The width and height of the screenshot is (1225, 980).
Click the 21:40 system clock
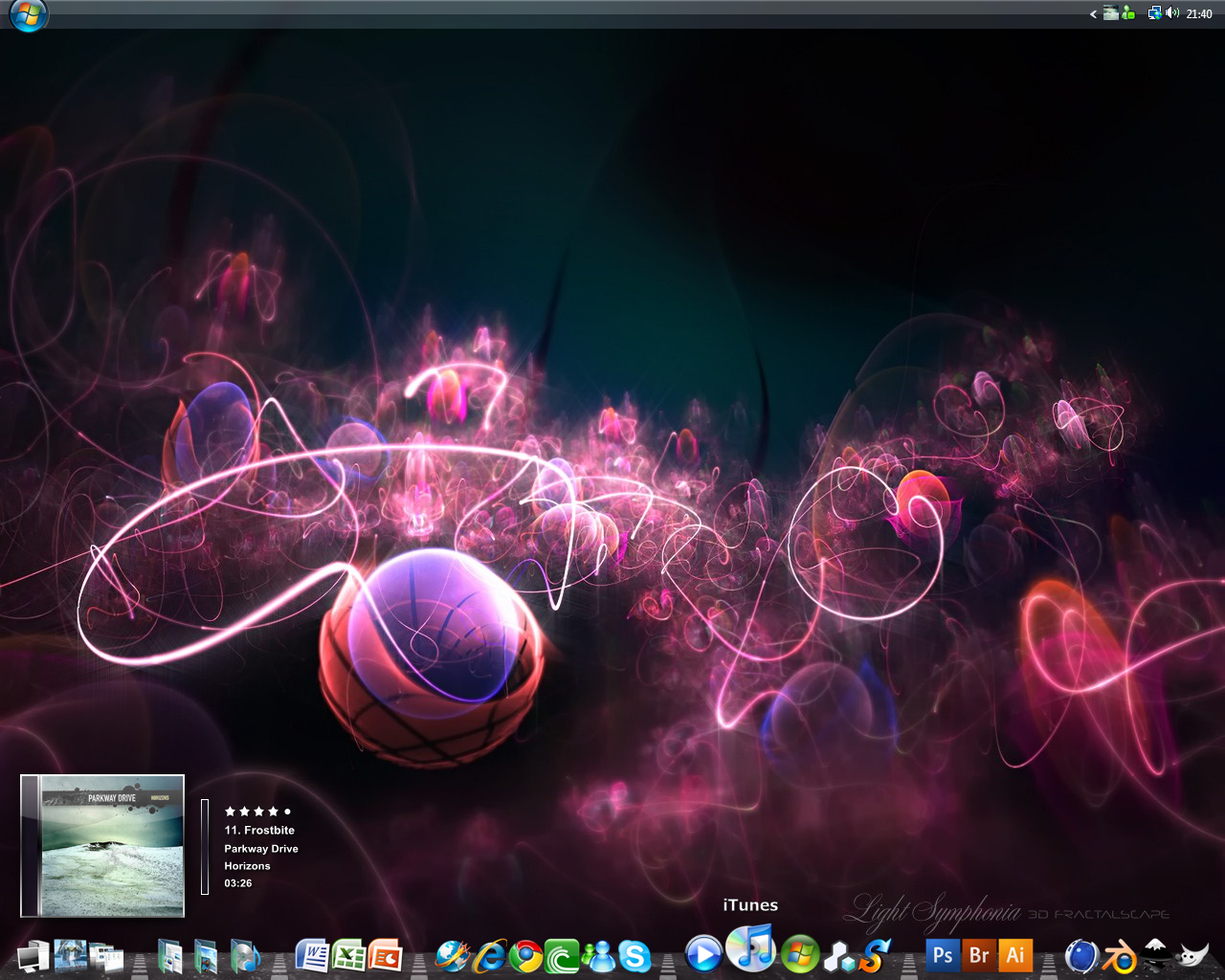tap(1199, 14)
